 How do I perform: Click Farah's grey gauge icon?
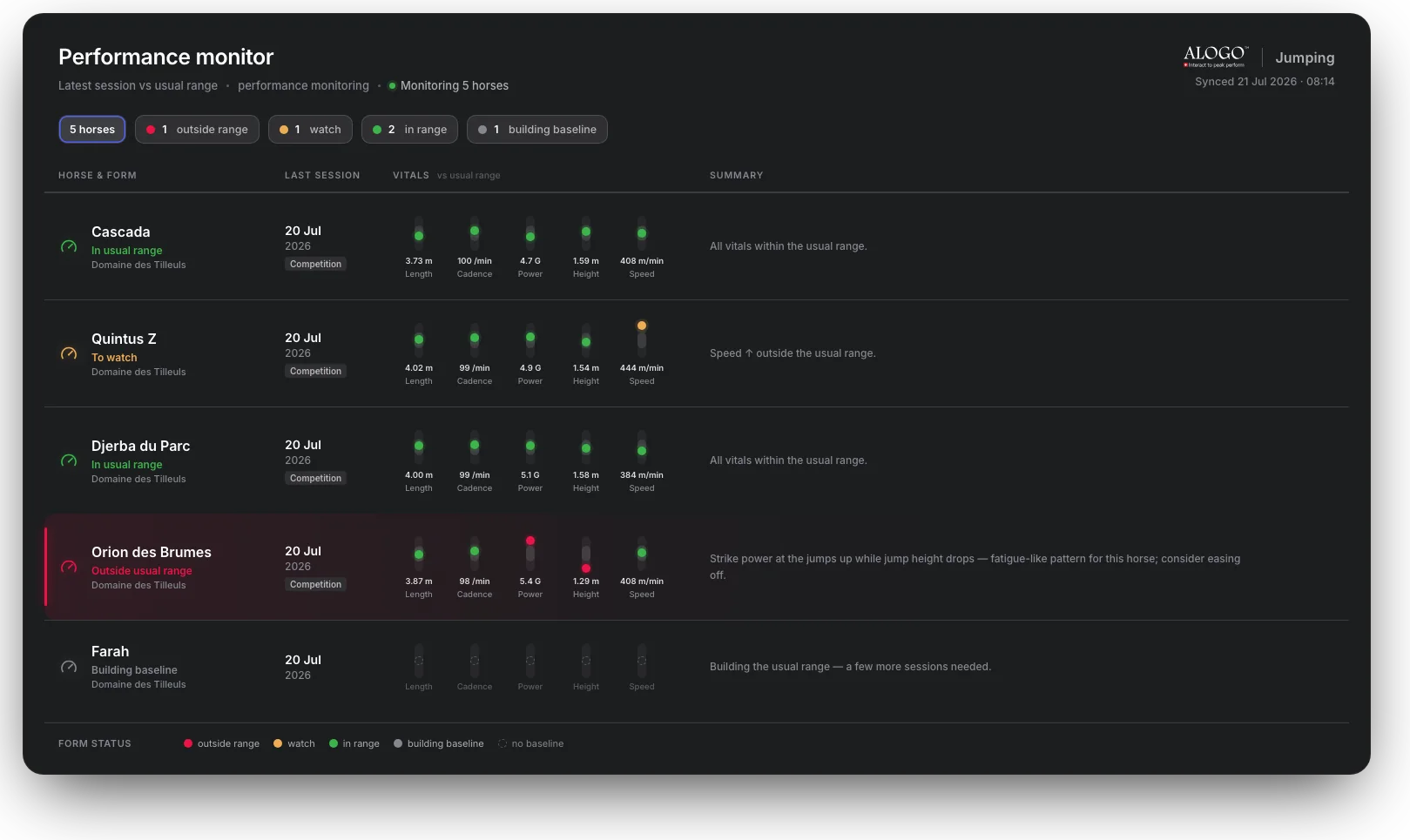coord(69,668)
